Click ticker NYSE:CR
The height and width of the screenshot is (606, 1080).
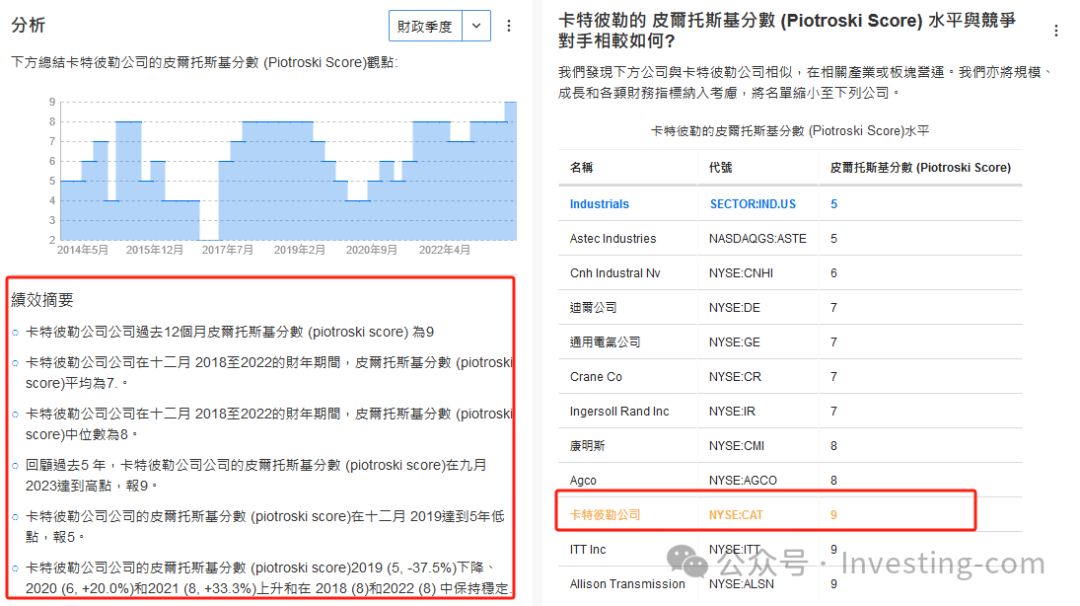pos(734,377)
